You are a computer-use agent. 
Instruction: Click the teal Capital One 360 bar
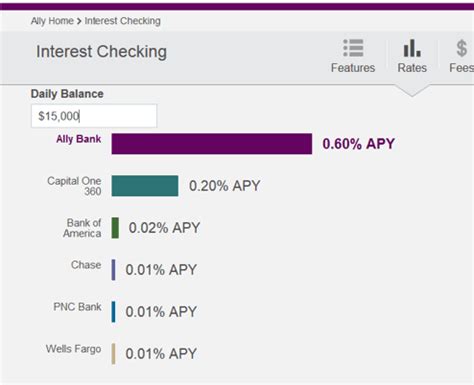[x=145, y=186]
